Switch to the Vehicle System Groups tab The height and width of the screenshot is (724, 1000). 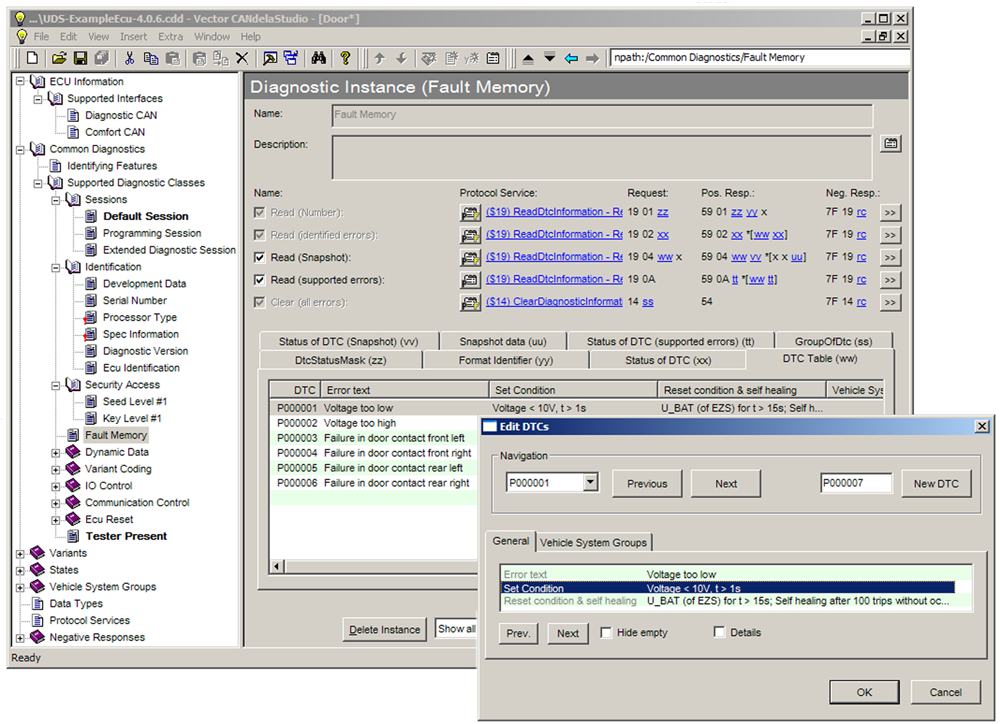594,542
